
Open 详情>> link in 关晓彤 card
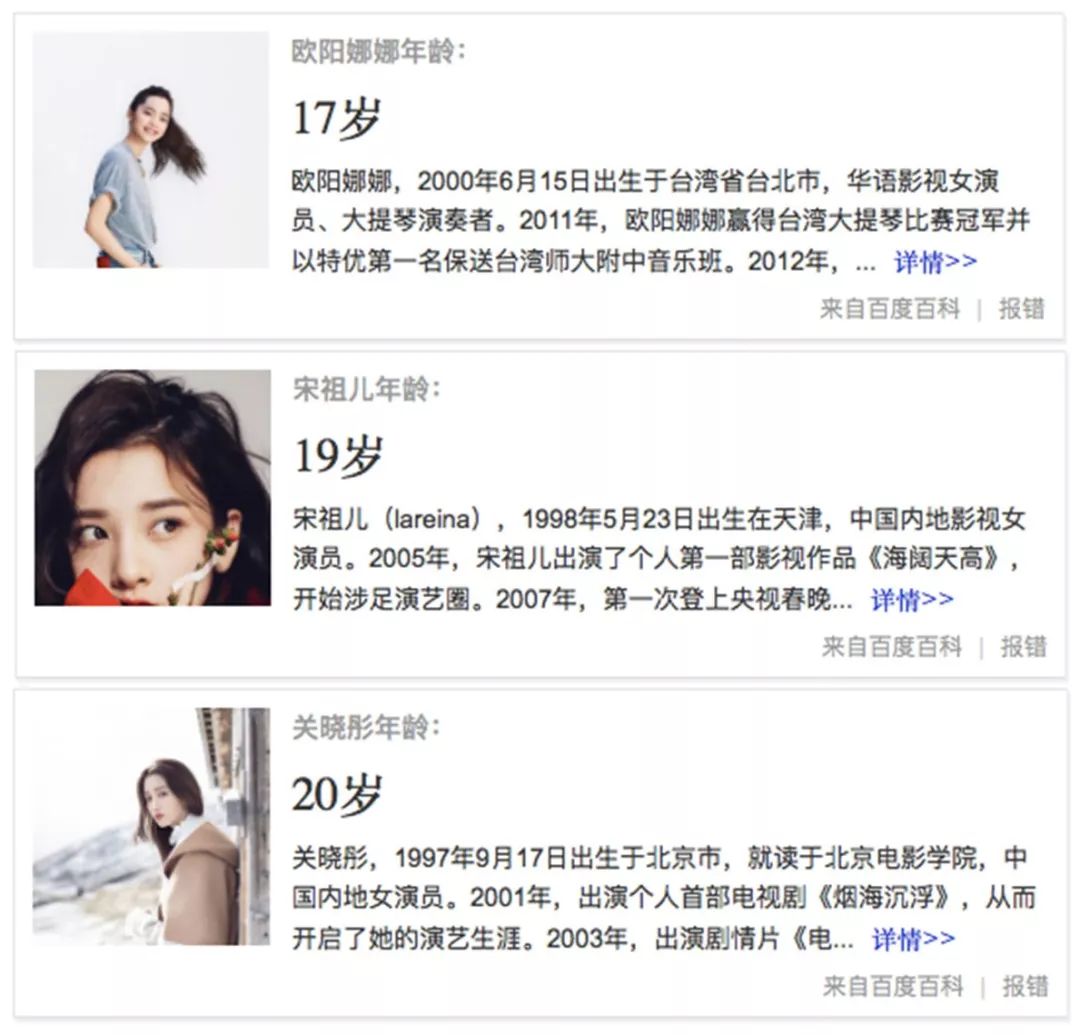click(x=913, y=939)
